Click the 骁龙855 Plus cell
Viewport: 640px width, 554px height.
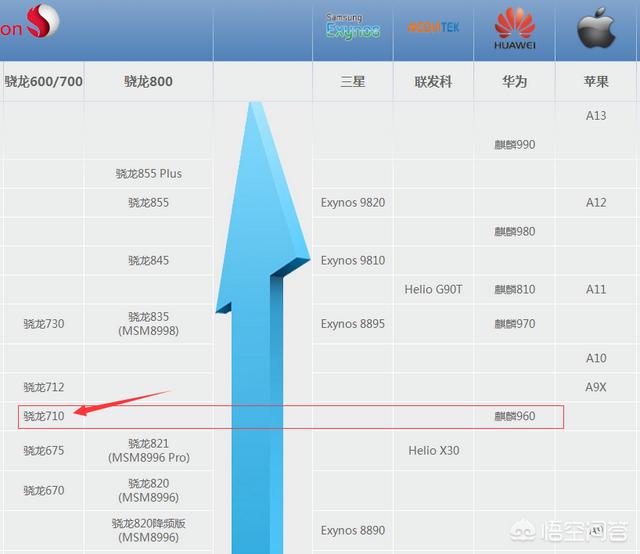(x=149, y=174)
